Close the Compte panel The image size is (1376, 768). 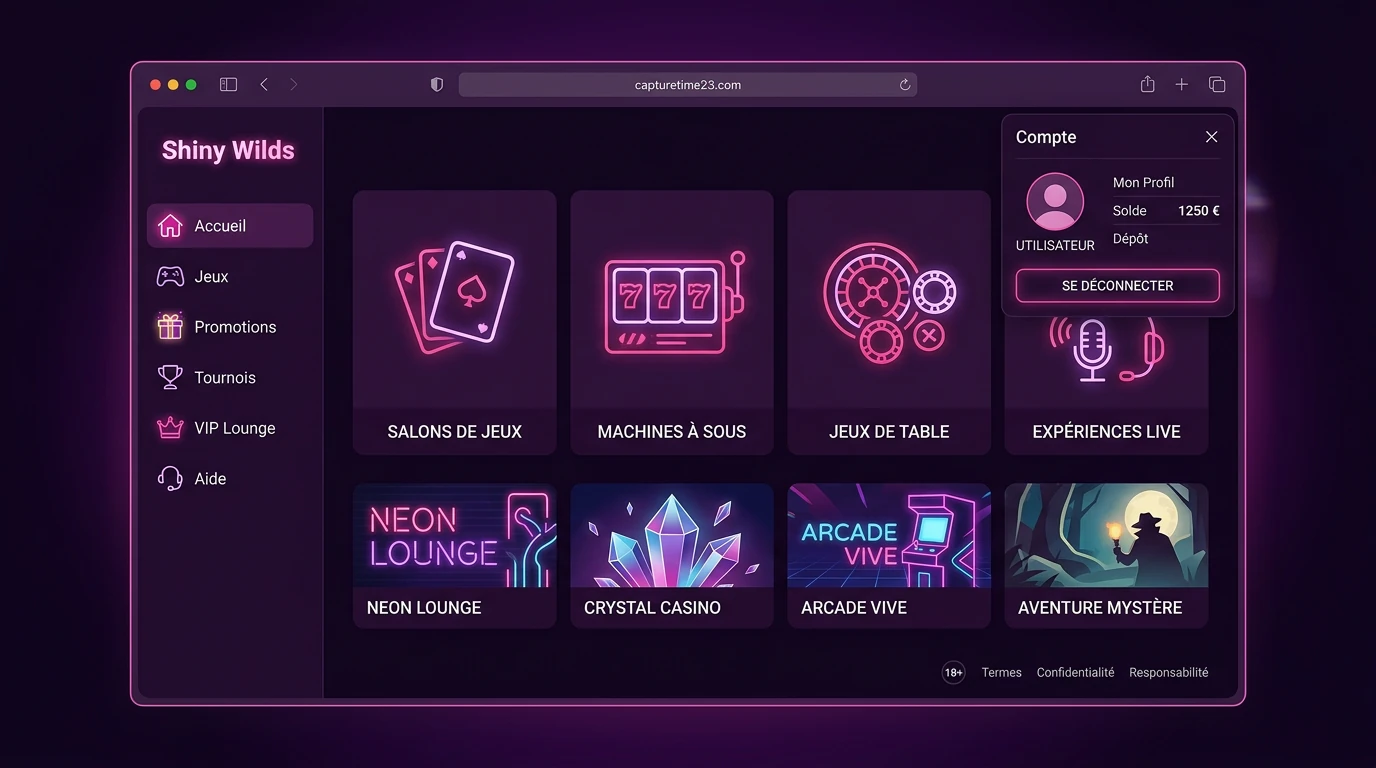1211,137
